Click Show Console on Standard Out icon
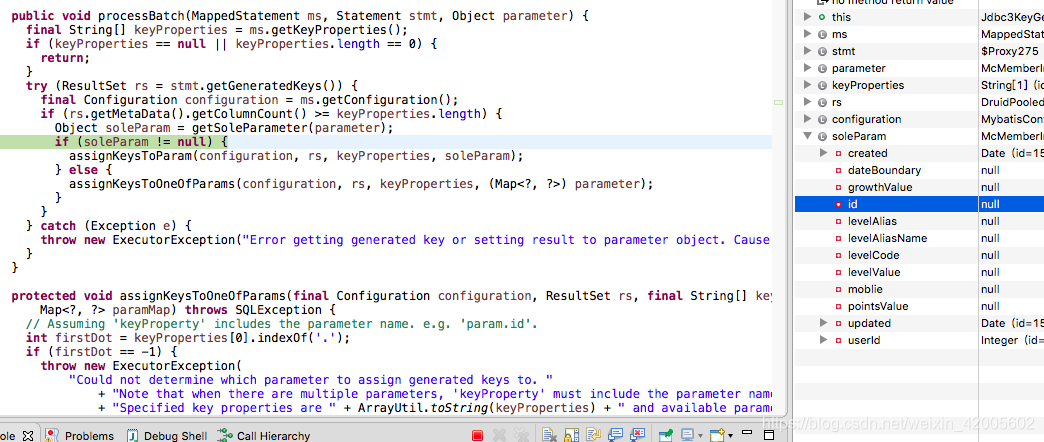 615,435
